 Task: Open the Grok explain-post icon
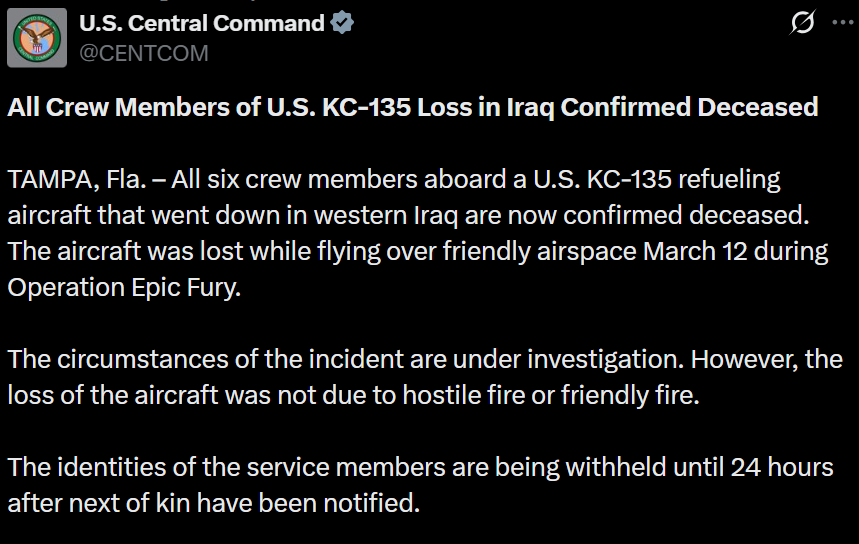tap(802, 22)
